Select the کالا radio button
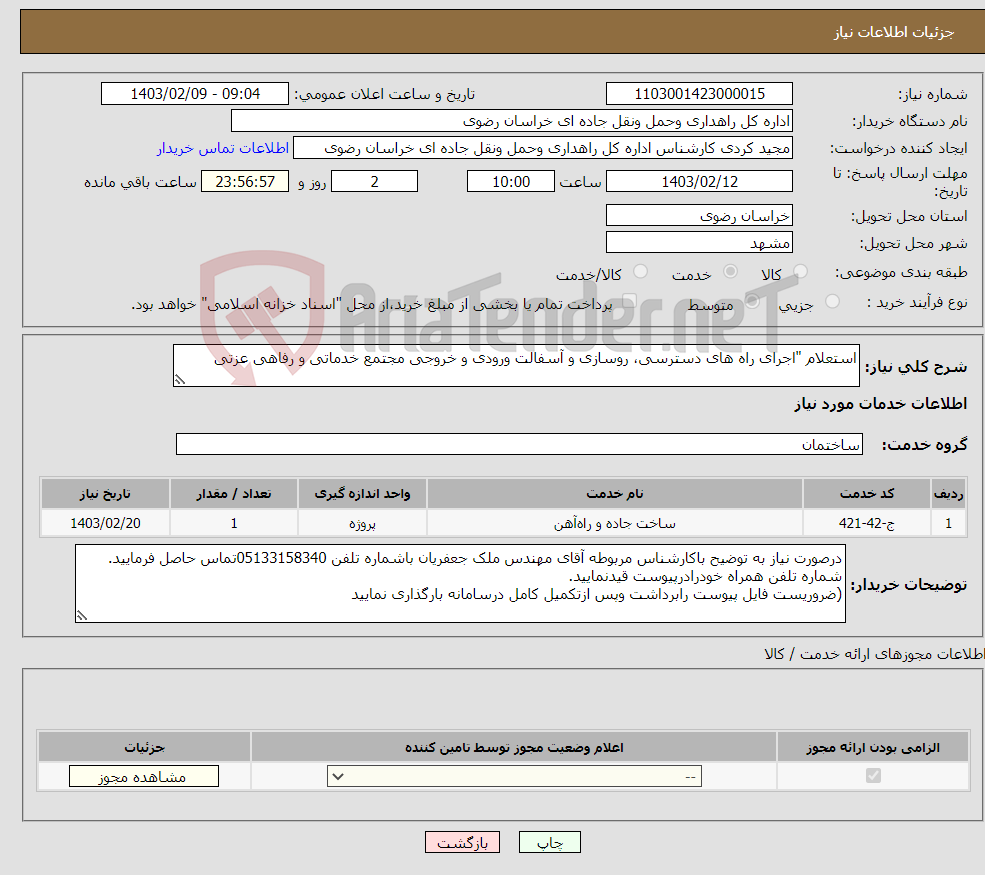Image resolution: width=985 pixels, height=875 pixels. 800,271
